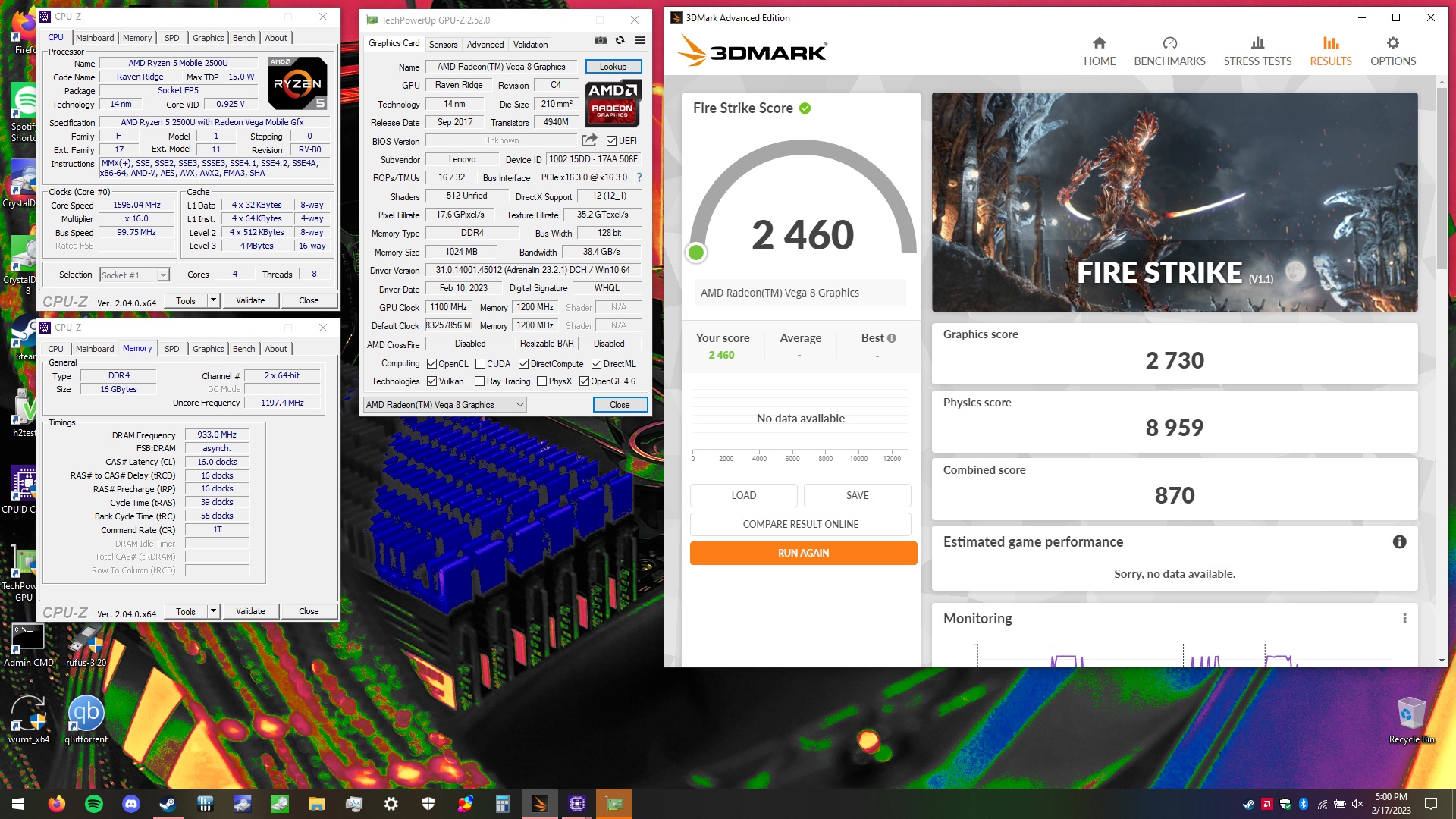Open qBittorrent desktop icon
Image resolution: width=1456 pixels, height=819 pixels.
[86, 720]
